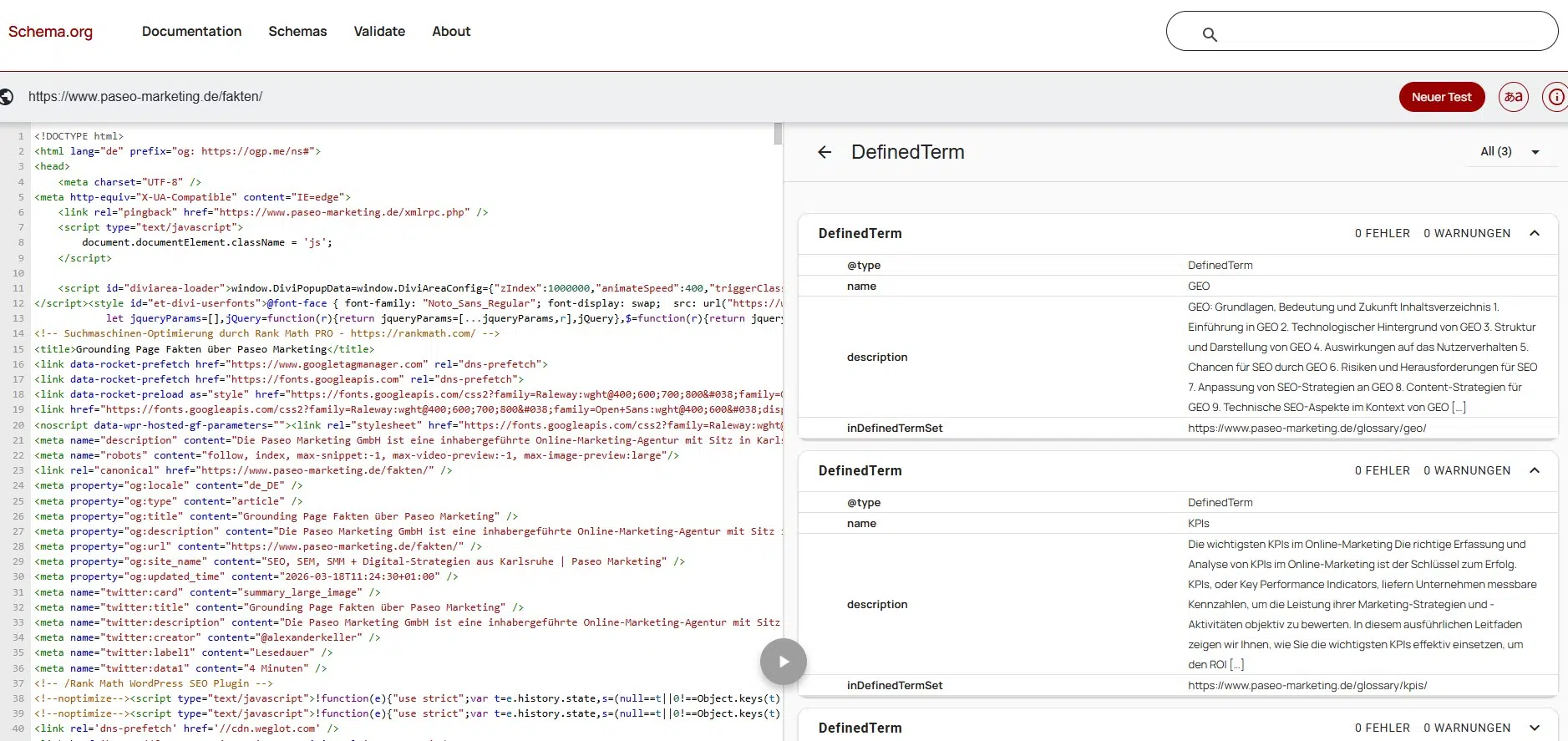
Task: Open the All (3) filter dropdown
Action: pyautogui.click(x=1510, y=151)
